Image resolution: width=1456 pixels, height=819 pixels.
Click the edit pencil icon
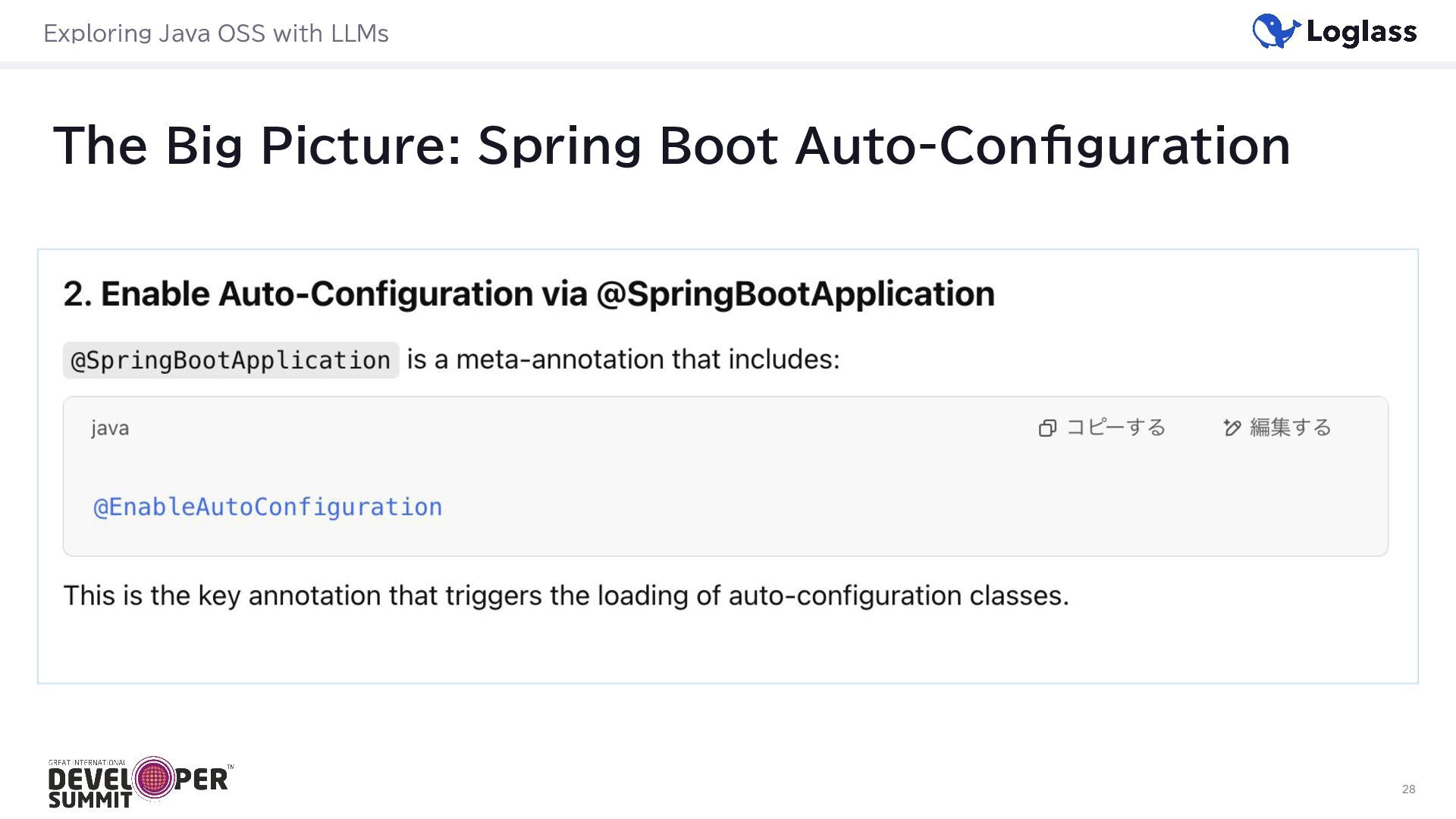pos(1232,428)
